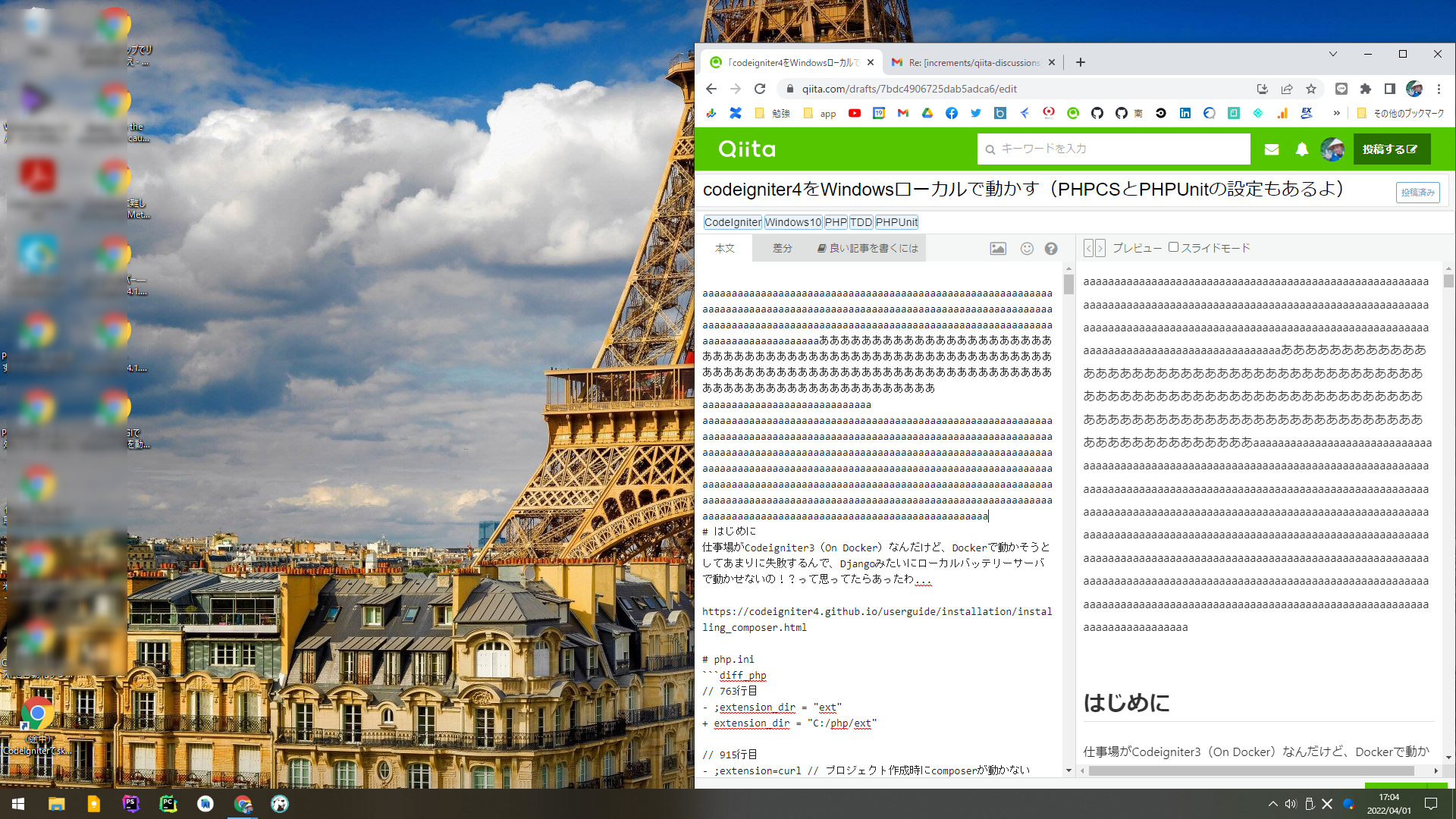Image resolution: width=1456 pixels, height=819 pixels.
Task: Close the Gmail browser tab
Action: [x=1052, y=63]
